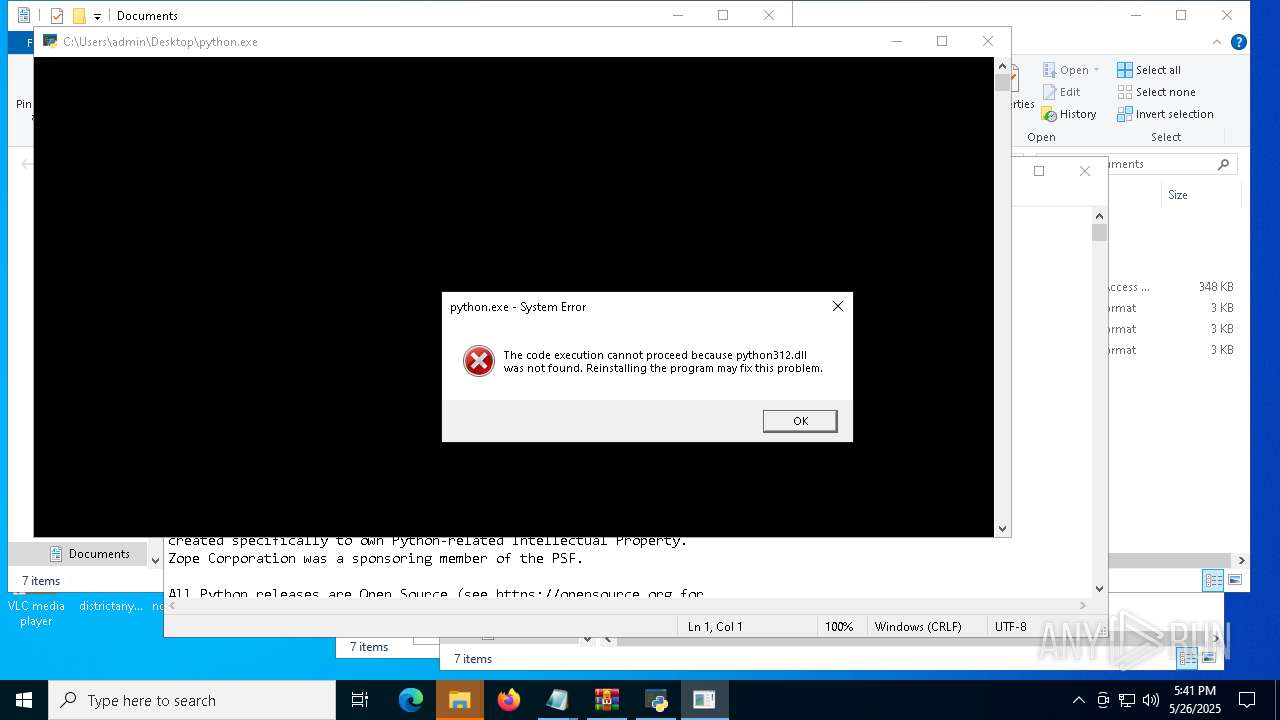Launch Microsoft Edge from taskbar

[x=411, y=700]
